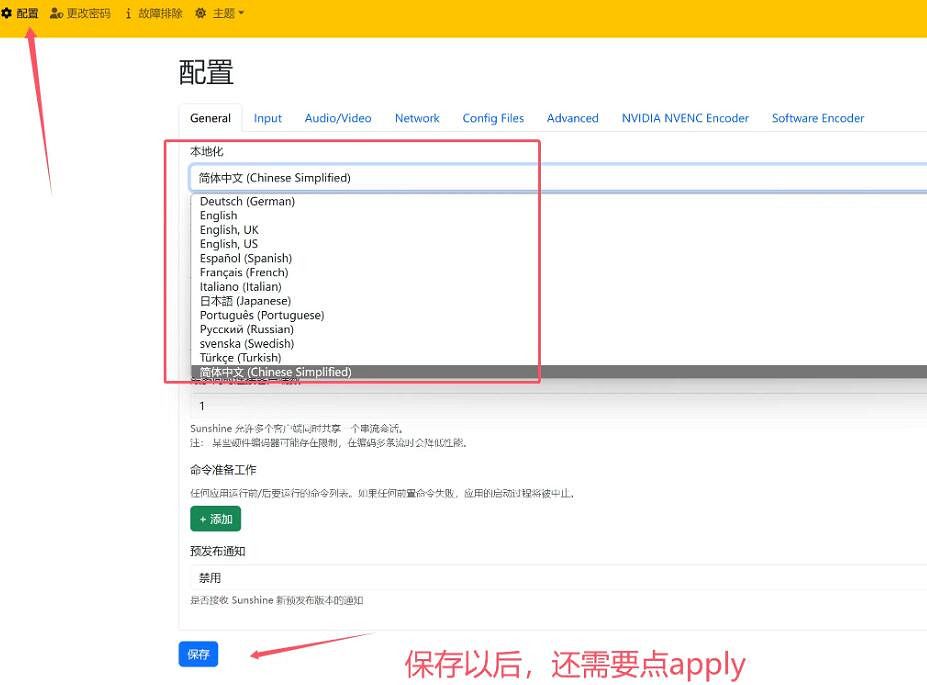The height and width of the screenshot is (685, 927).
Task: Select the Software Encoder tab
Action: 817,118
